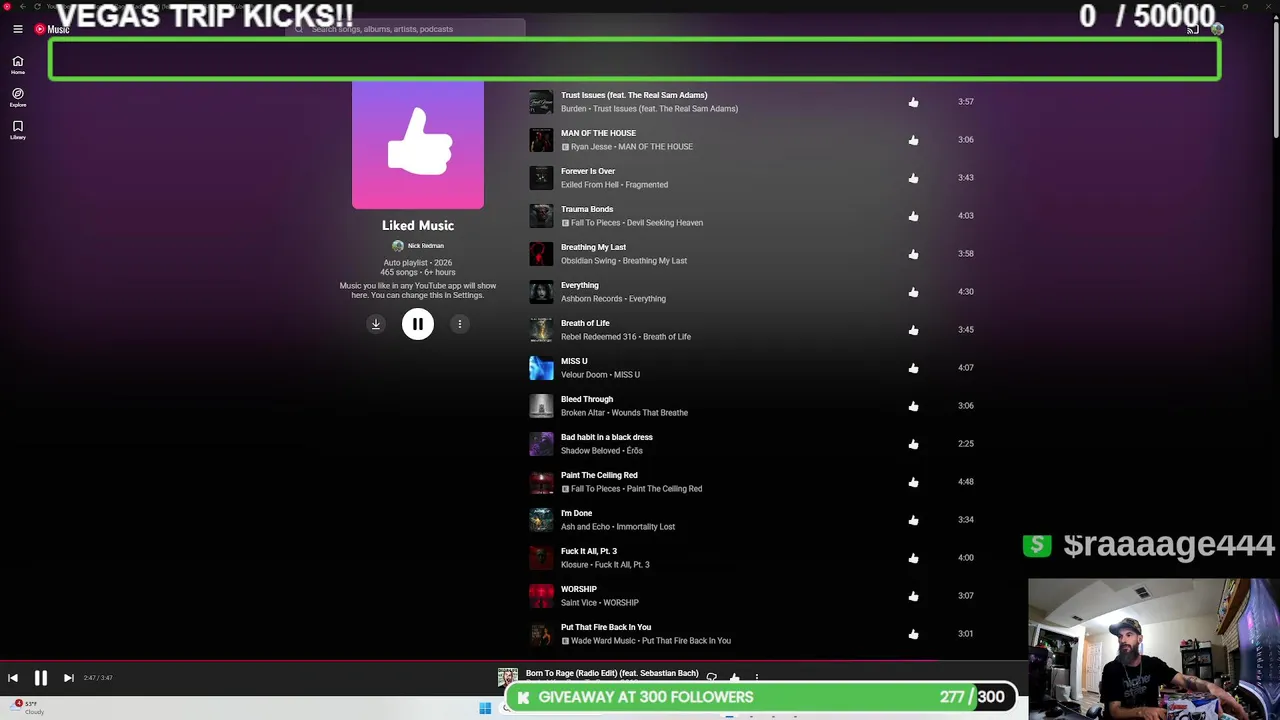This screenshot has height=720, width=1280.
Task: Play Breath of Life thumbnail
Action: click(541, 330)
